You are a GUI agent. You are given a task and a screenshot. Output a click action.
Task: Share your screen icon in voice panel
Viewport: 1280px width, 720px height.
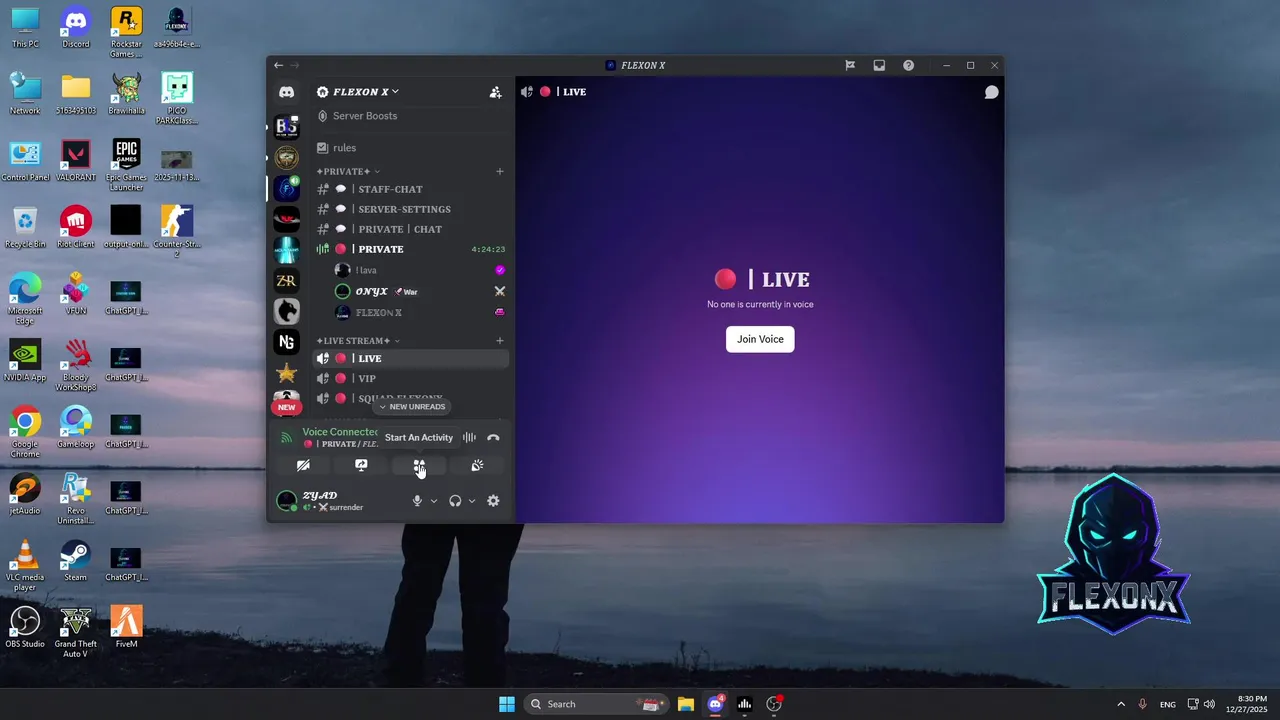coord(361,465)
